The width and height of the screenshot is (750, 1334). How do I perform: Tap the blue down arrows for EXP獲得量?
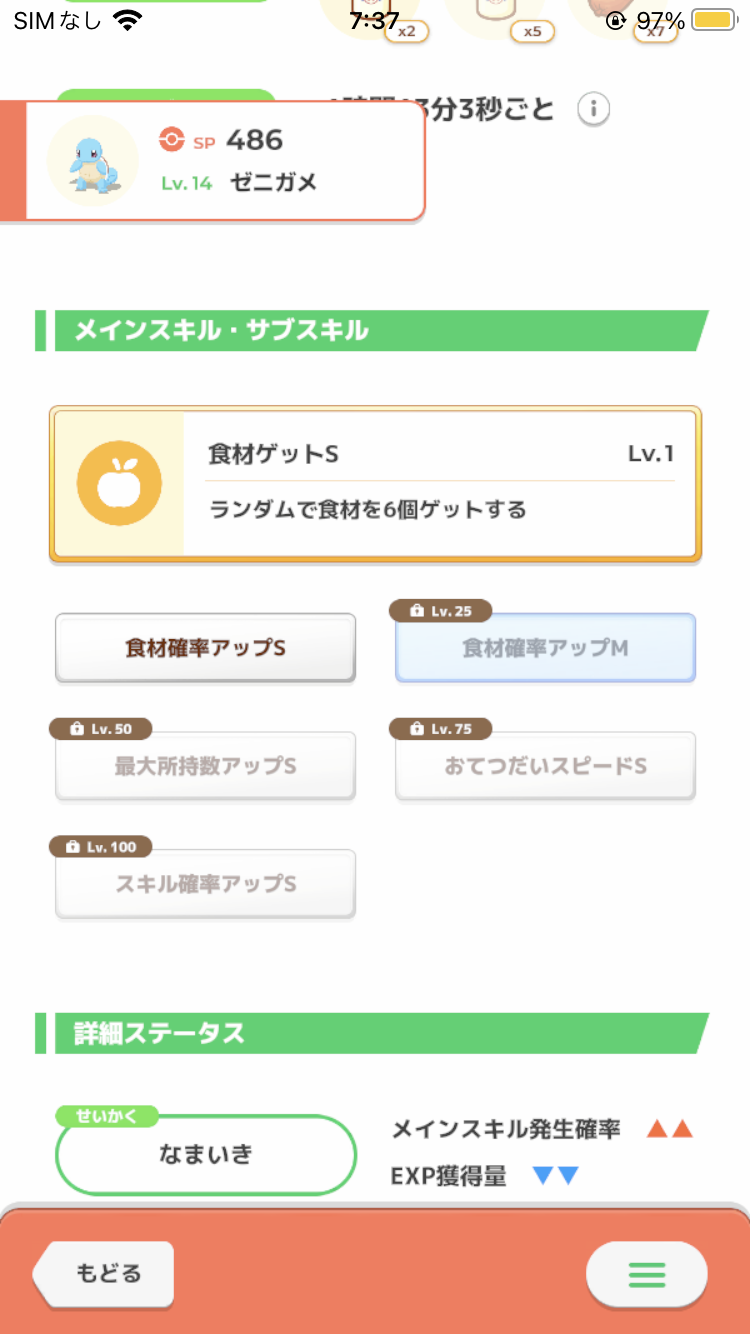(x=555, y=1176)
